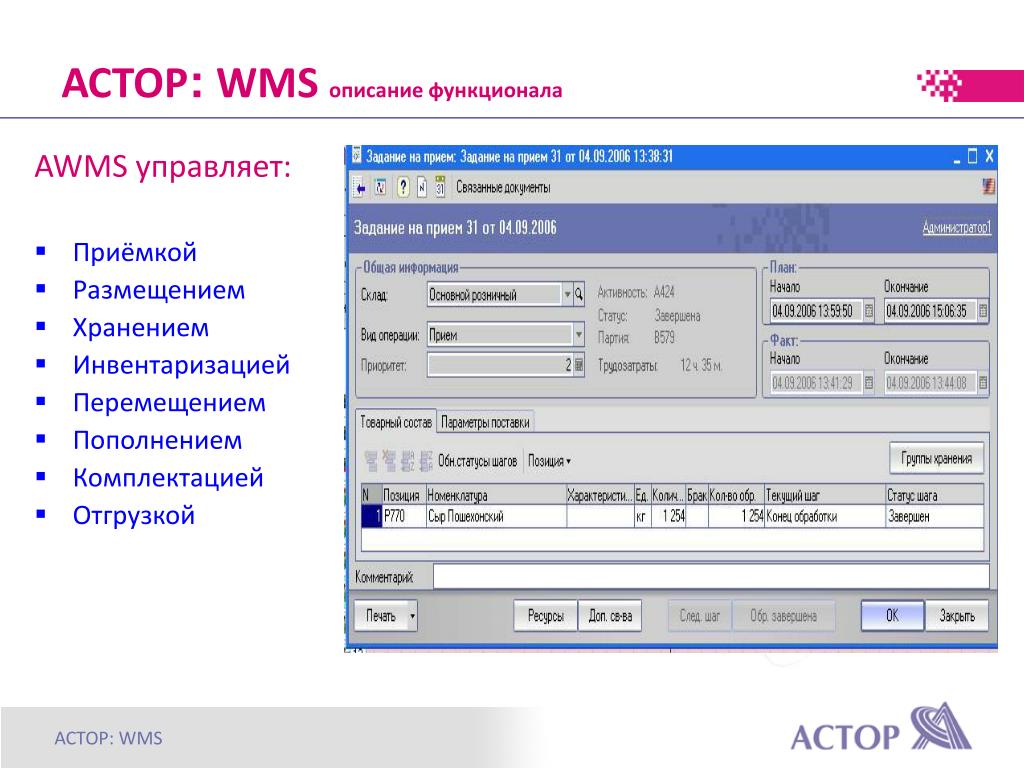1024x768 pixels.
Task: Click the toolbar icon right of the back arrow
Action: (x=381, y=188)
